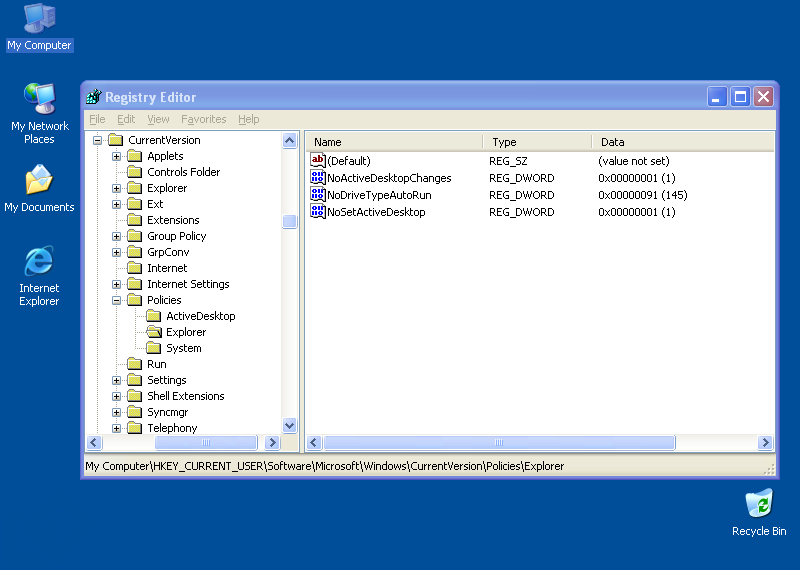Click the CurrentVersion folder icon

coord(116,140)
